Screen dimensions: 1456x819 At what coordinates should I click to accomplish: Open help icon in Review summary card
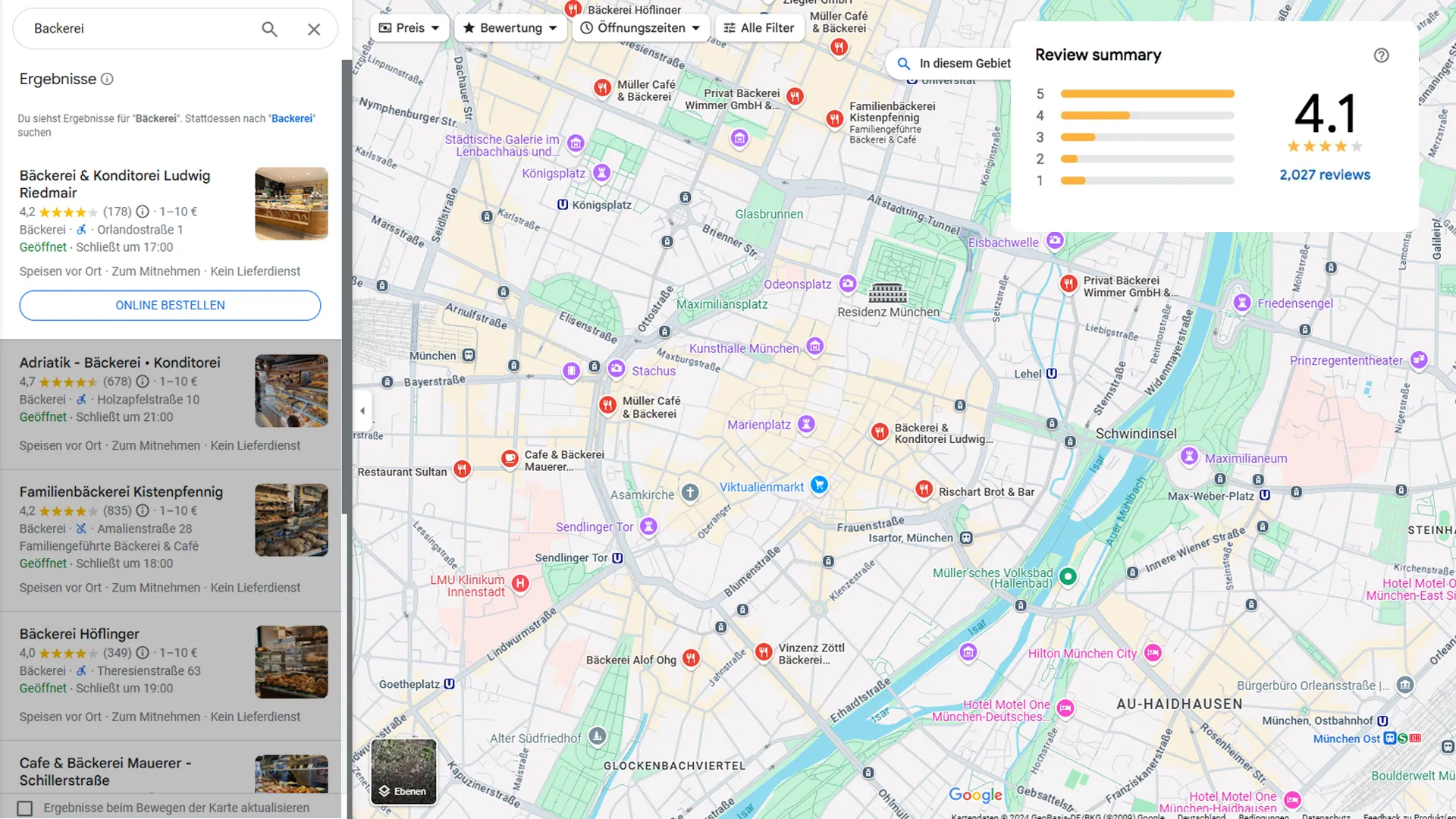[1381, 55]
